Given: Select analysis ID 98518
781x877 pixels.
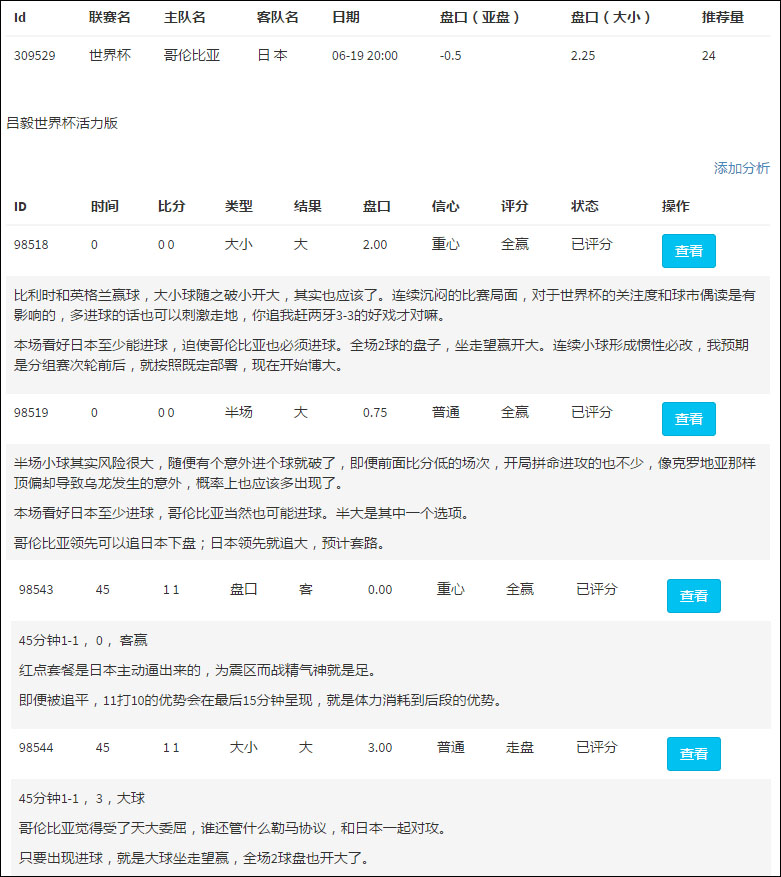Looking at the screenshot, I should pyautogui.click(x=31, y=244).
